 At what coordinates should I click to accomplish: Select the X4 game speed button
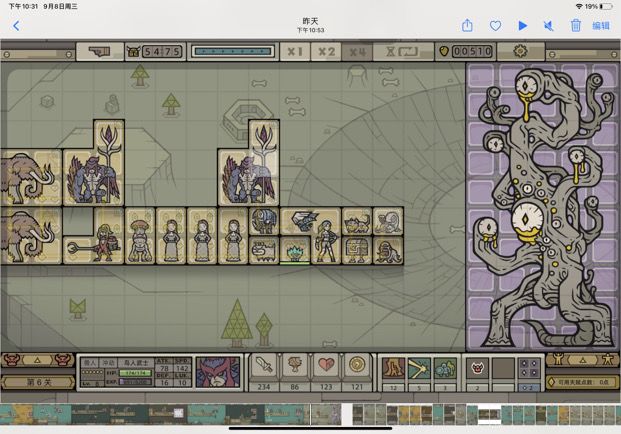point(356,51)
